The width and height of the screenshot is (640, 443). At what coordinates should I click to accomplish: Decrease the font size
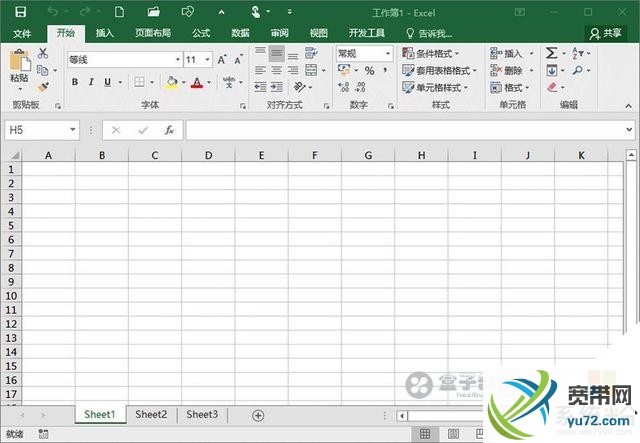point(238,60)
